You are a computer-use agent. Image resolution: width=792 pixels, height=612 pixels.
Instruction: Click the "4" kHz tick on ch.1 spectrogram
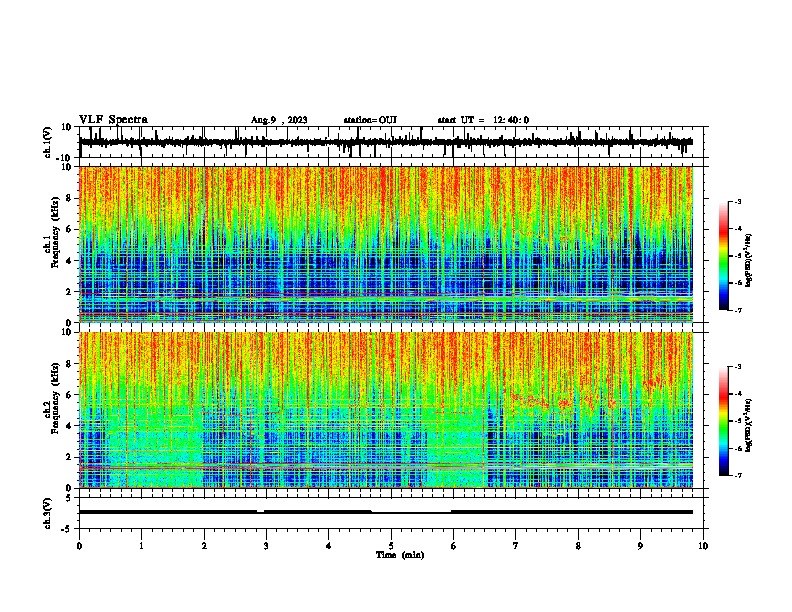click(70, 261)
